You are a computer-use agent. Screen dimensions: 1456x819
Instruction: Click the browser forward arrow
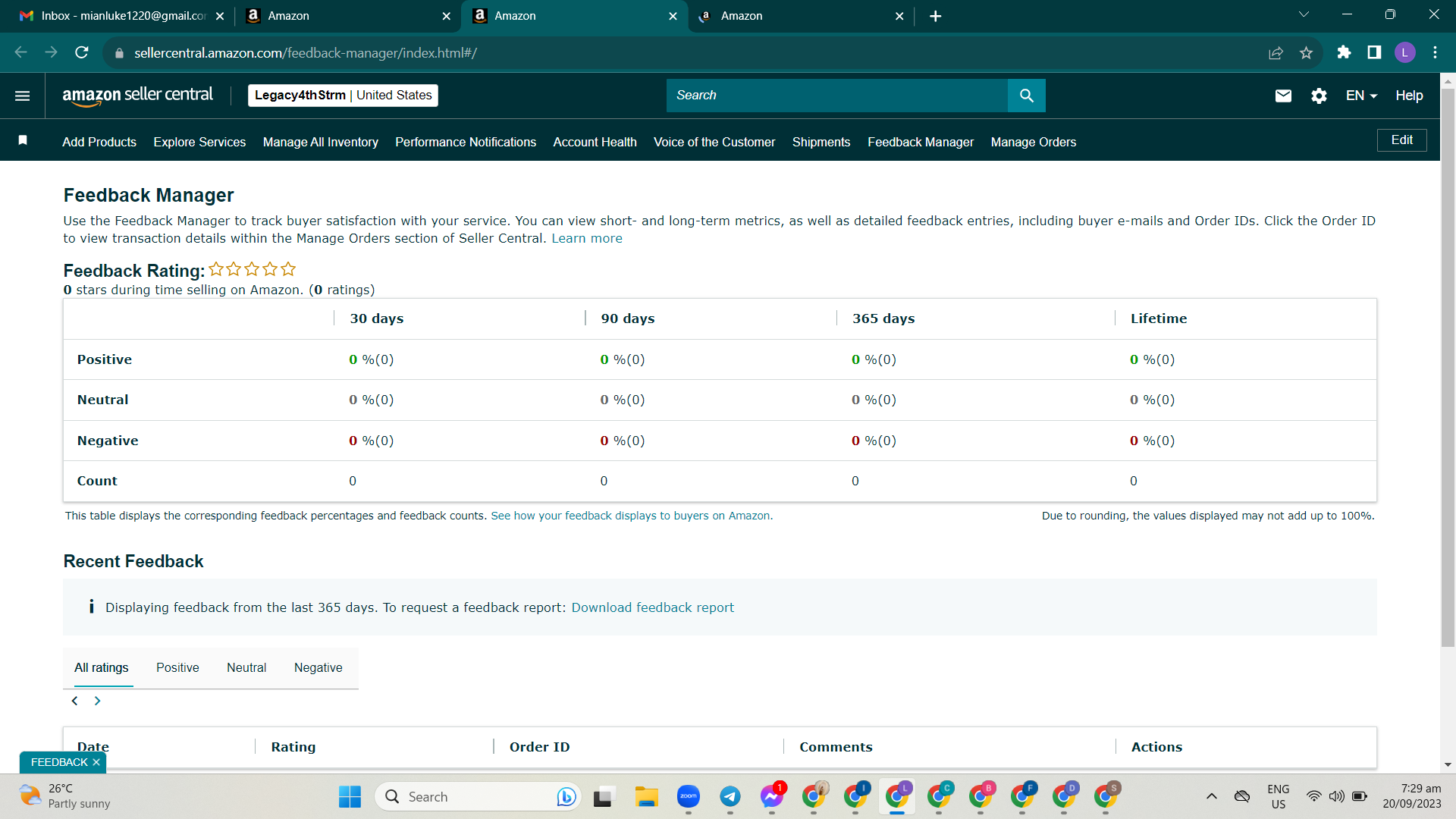click(x=52, y=52)
